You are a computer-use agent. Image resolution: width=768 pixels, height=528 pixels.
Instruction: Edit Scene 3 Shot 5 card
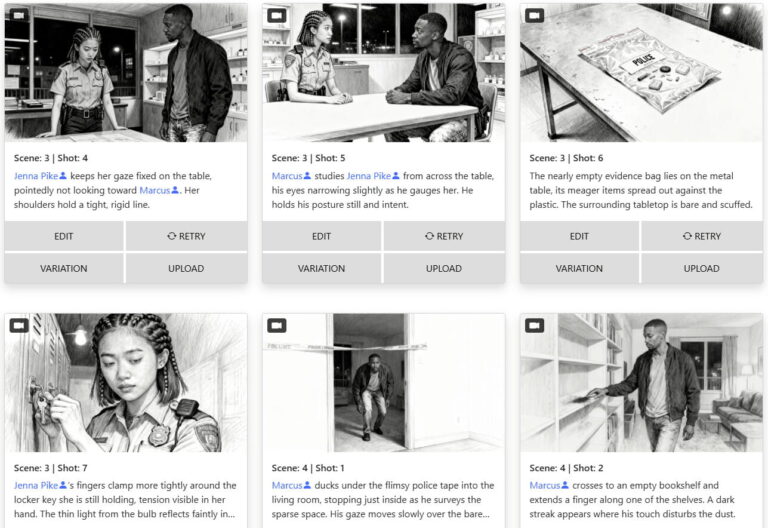pyautogui.click(x=321, y=236)
